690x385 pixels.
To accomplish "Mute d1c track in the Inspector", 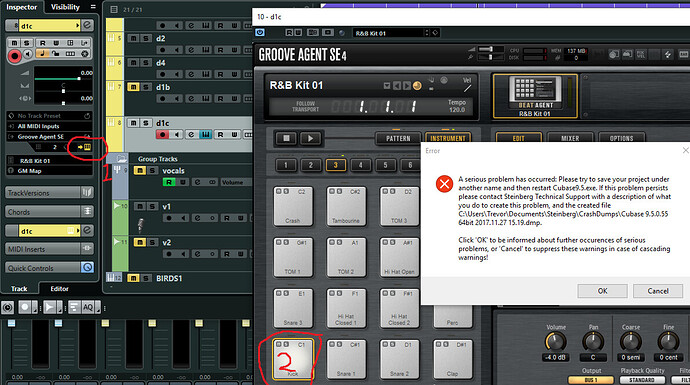I will point(15,43).
